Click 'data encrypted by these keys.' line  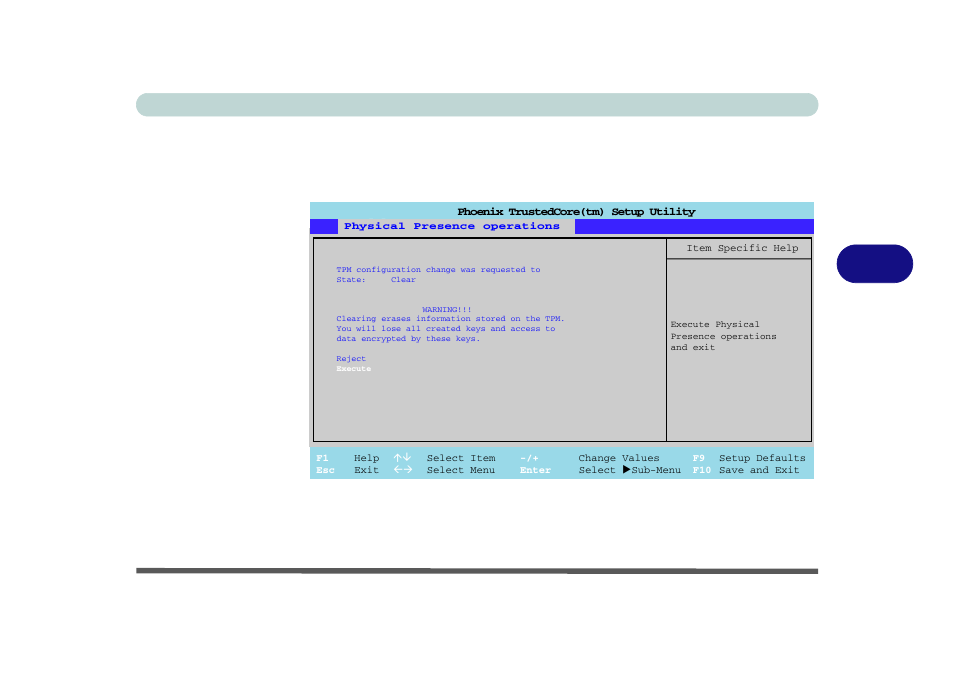[x=408, y=338]
